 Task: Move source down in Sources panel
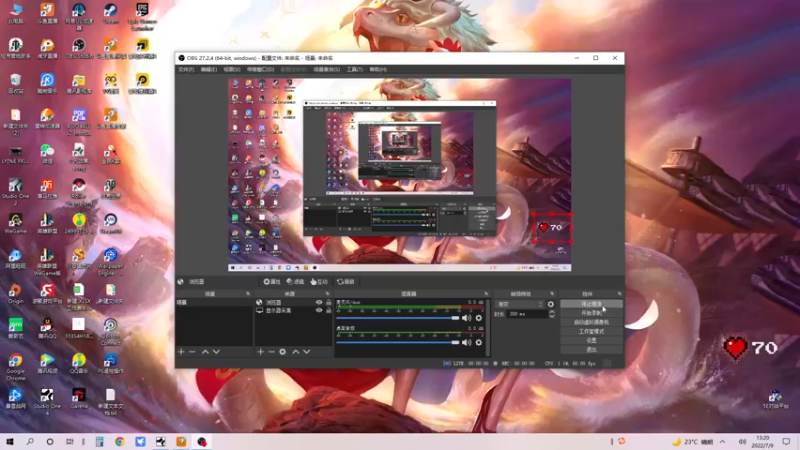coord(307,352)
